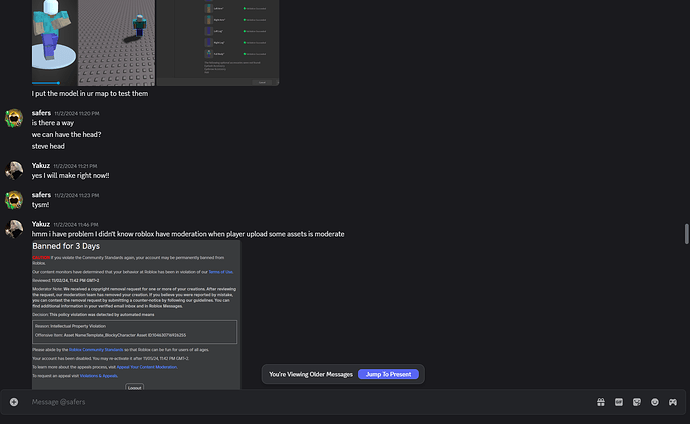This screenshot has height=424, width=690.
Task: Click the 'is there a way' message
Action: pyautogui.click(x=53, y=123)
